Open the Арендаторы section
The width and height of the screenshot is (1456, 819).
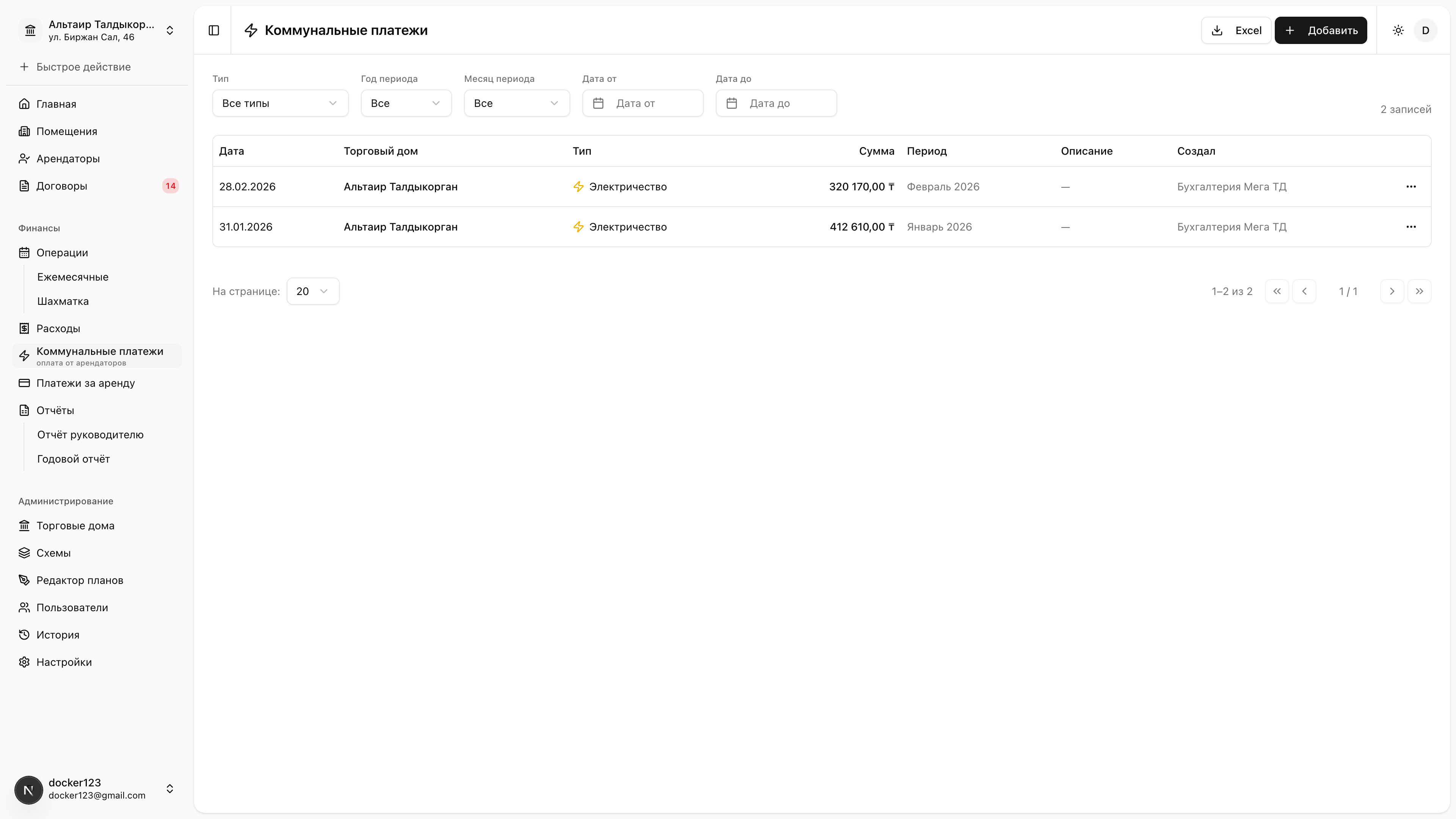pyautogui.click(x=97, y=159)
